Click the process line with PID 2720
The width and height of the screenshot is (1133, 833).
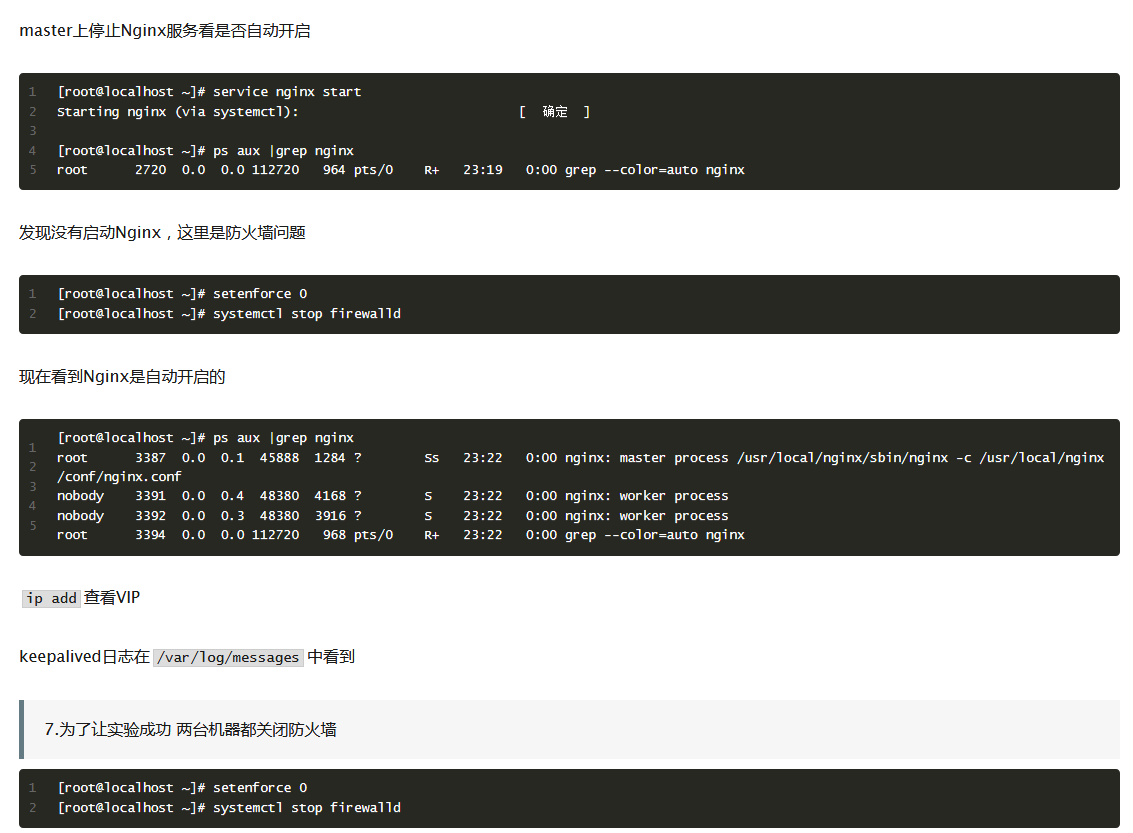[x=400, y=170]
